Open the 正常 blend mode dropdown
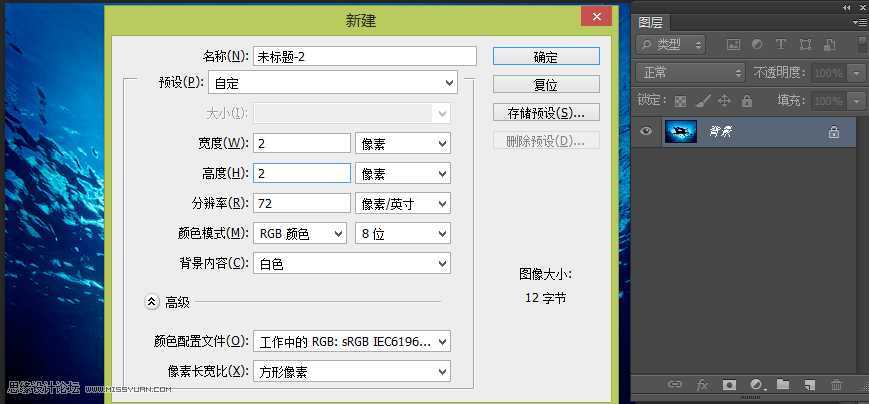This screenshot has width=869, height=404. click(x=691, y=73)
